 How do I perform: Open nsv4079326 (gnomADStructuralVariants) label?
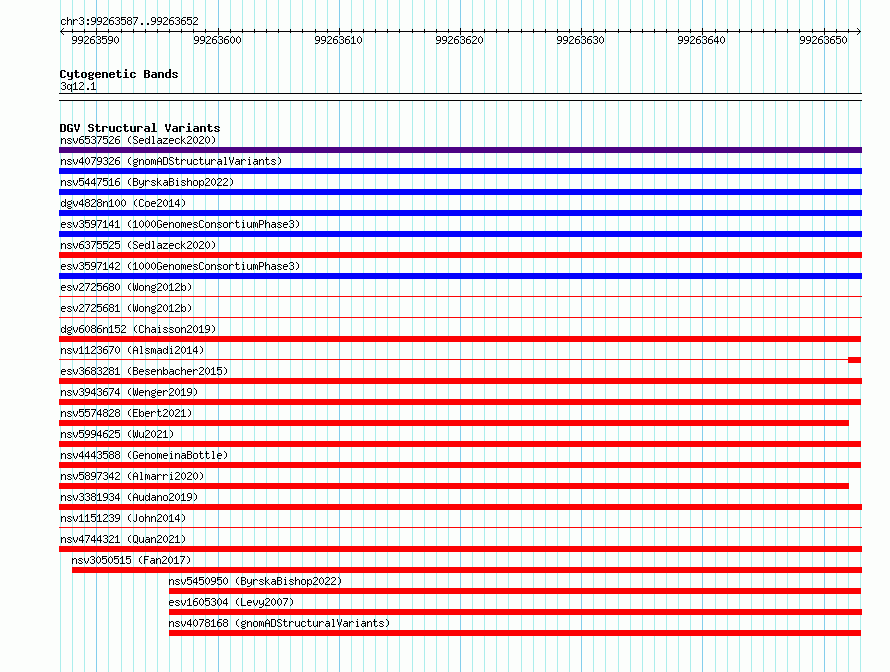click(x=171, y=161)
